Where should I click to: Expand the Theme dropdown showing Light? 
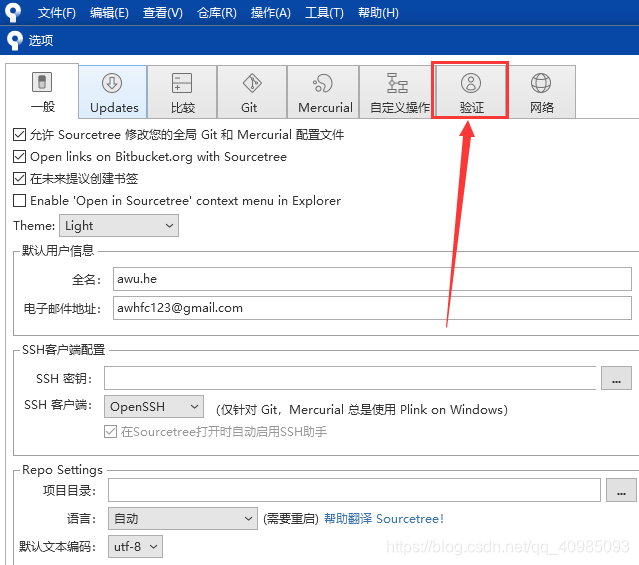(x=119, y=226)
